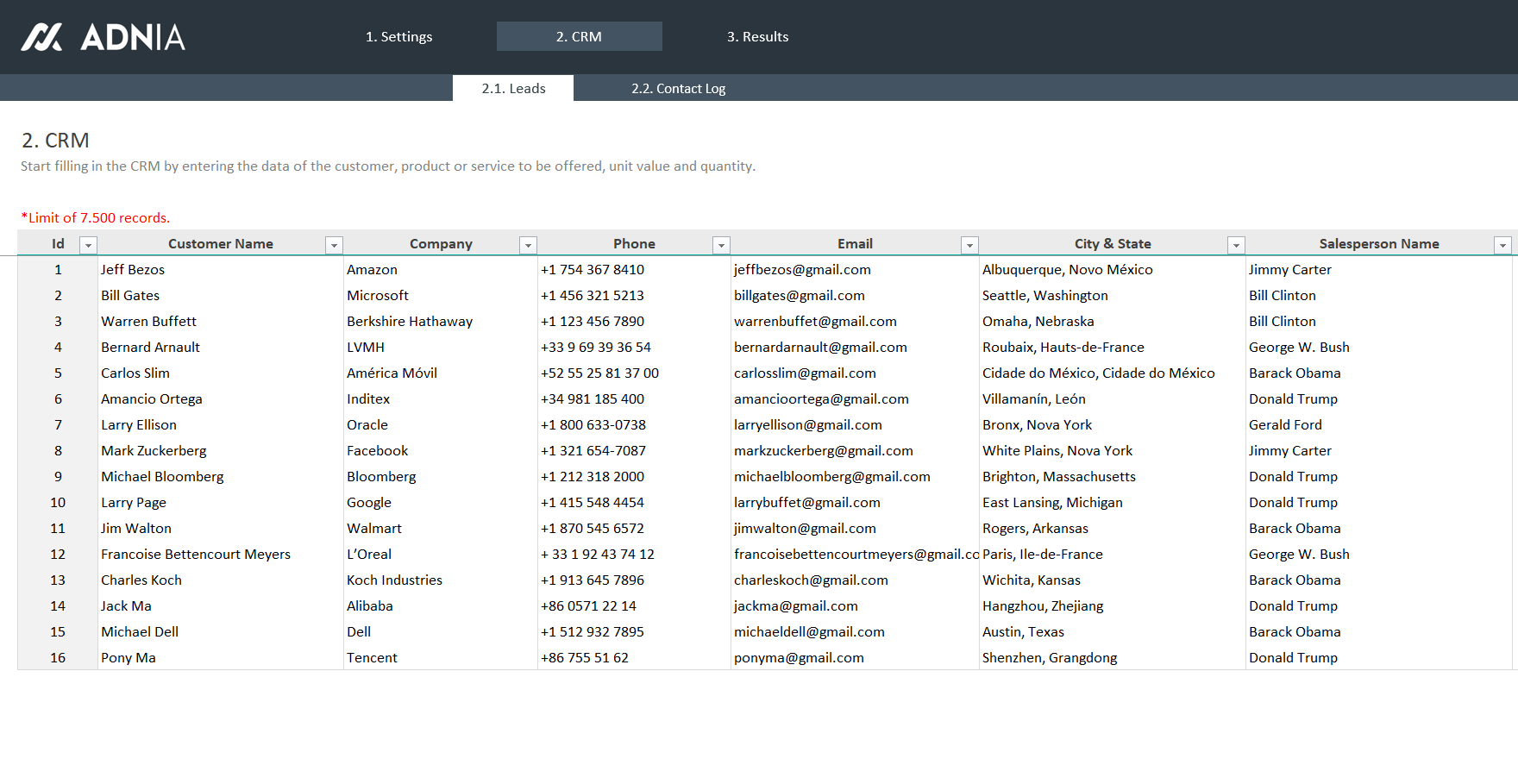Click the Microsoft company cell

pos(441,295)
